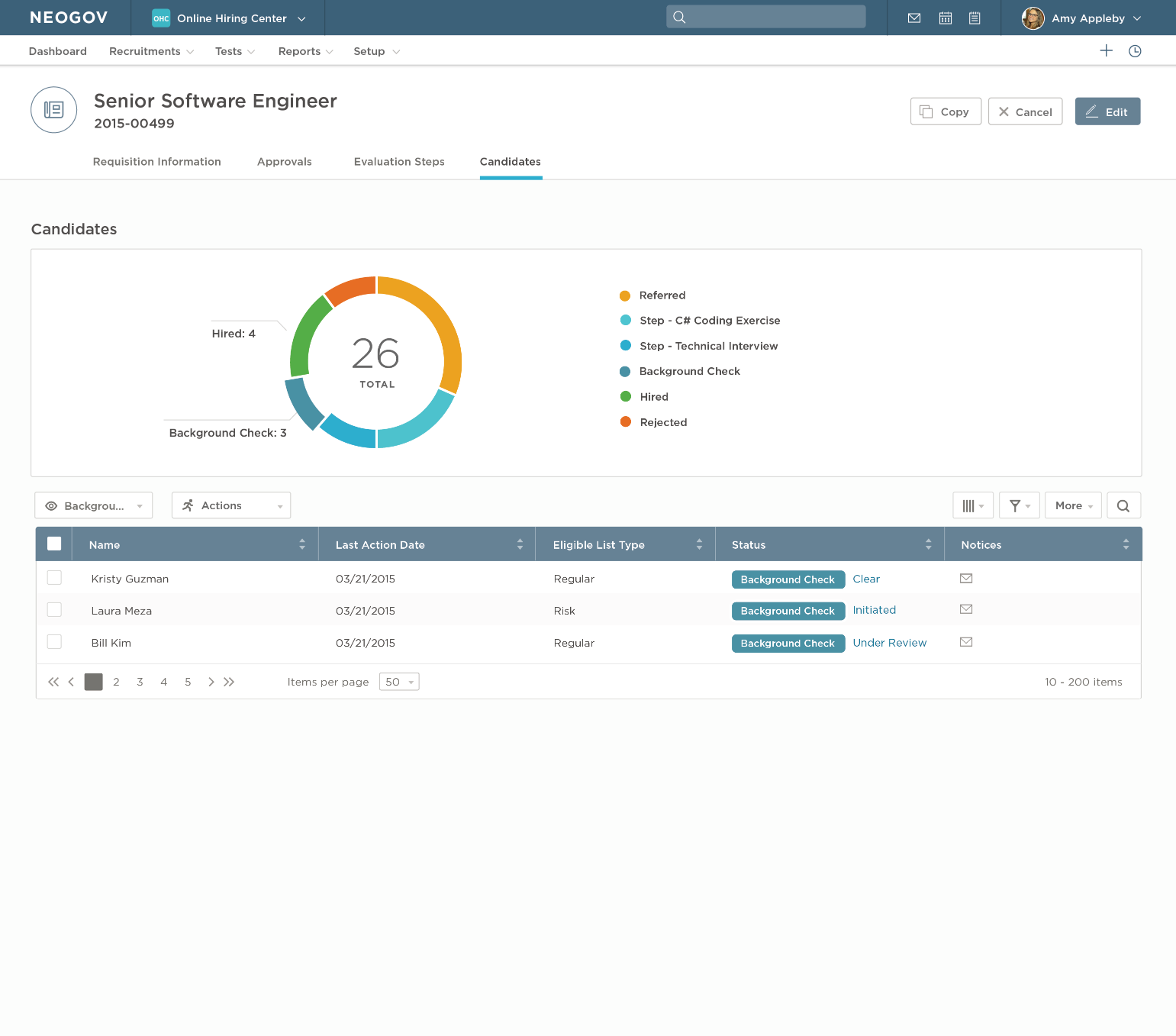This screenshot has width=1176, height=1036.
Task: Expand the Online Hiring Center switcher
Action: 229,18
